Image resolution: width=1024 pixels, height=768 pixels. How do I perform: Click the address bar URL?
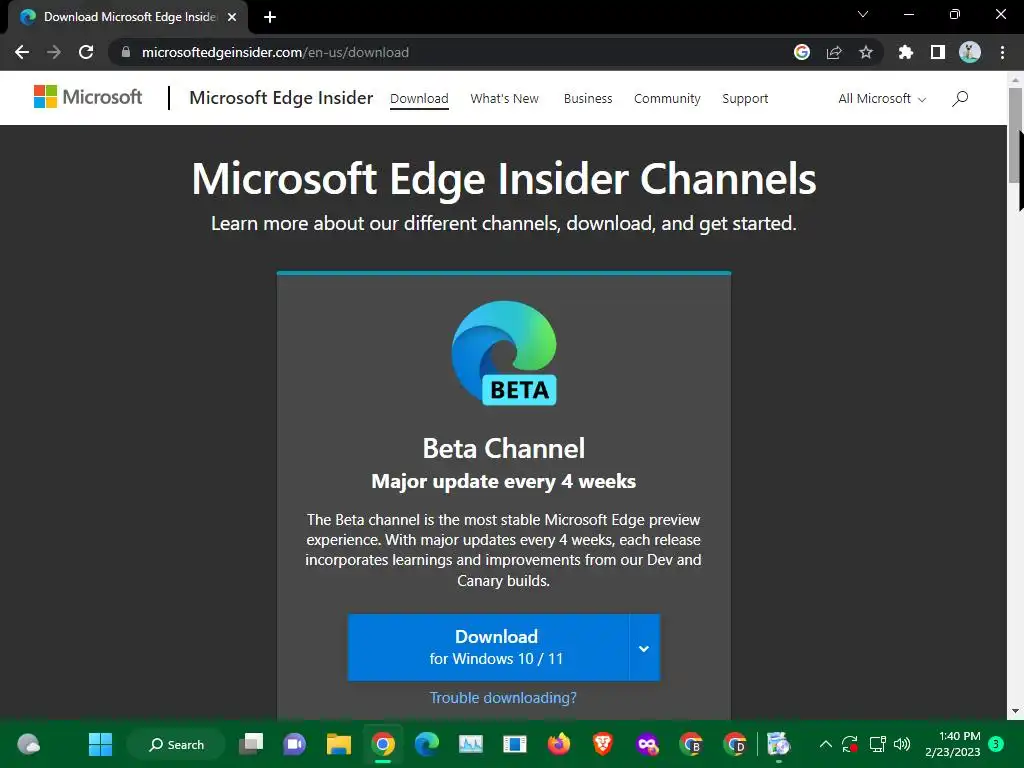(275, 52)
